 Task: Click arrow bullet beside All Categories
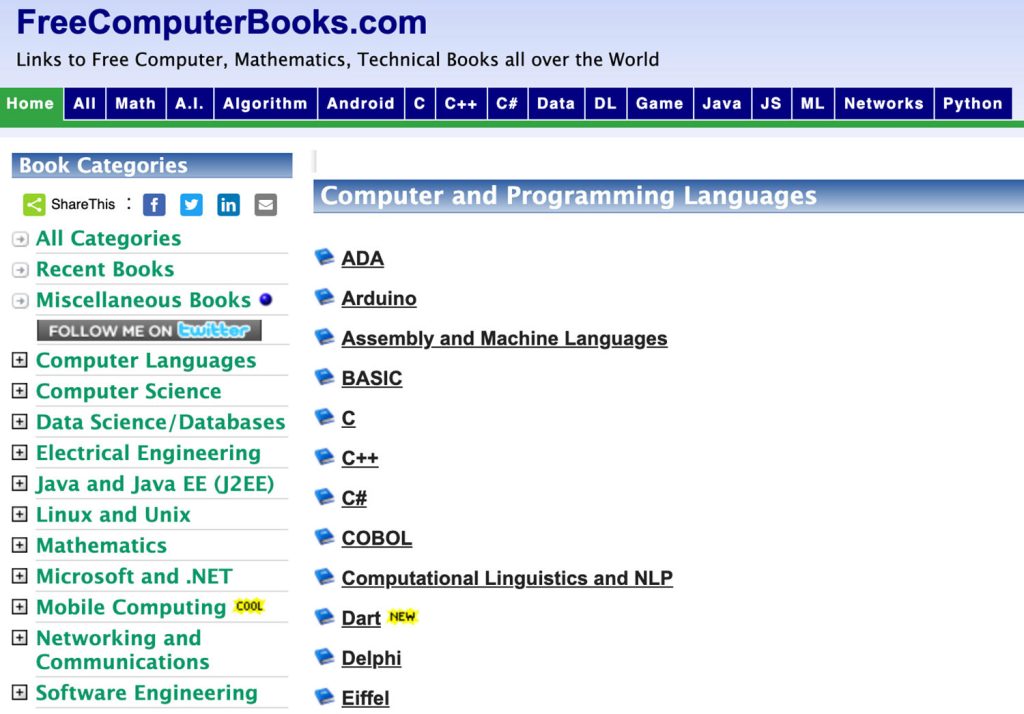(x=20, y=239)
